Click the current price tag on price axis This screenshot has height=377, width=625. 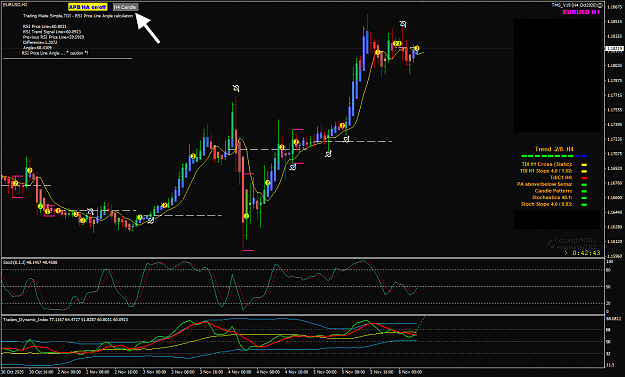pos(614,49)
